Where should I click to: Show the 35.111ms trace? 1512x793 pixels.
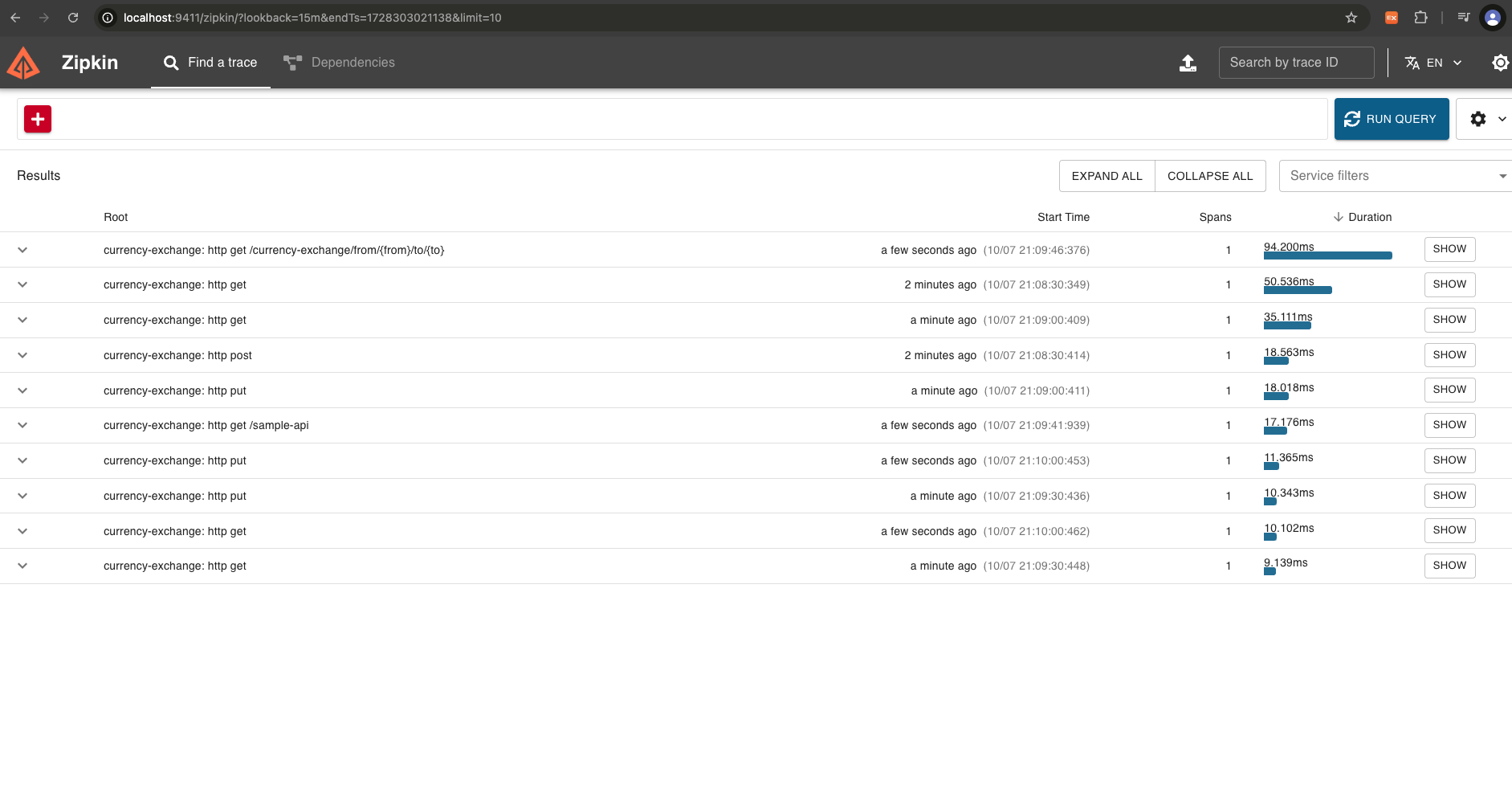[x=1449, y=320]
